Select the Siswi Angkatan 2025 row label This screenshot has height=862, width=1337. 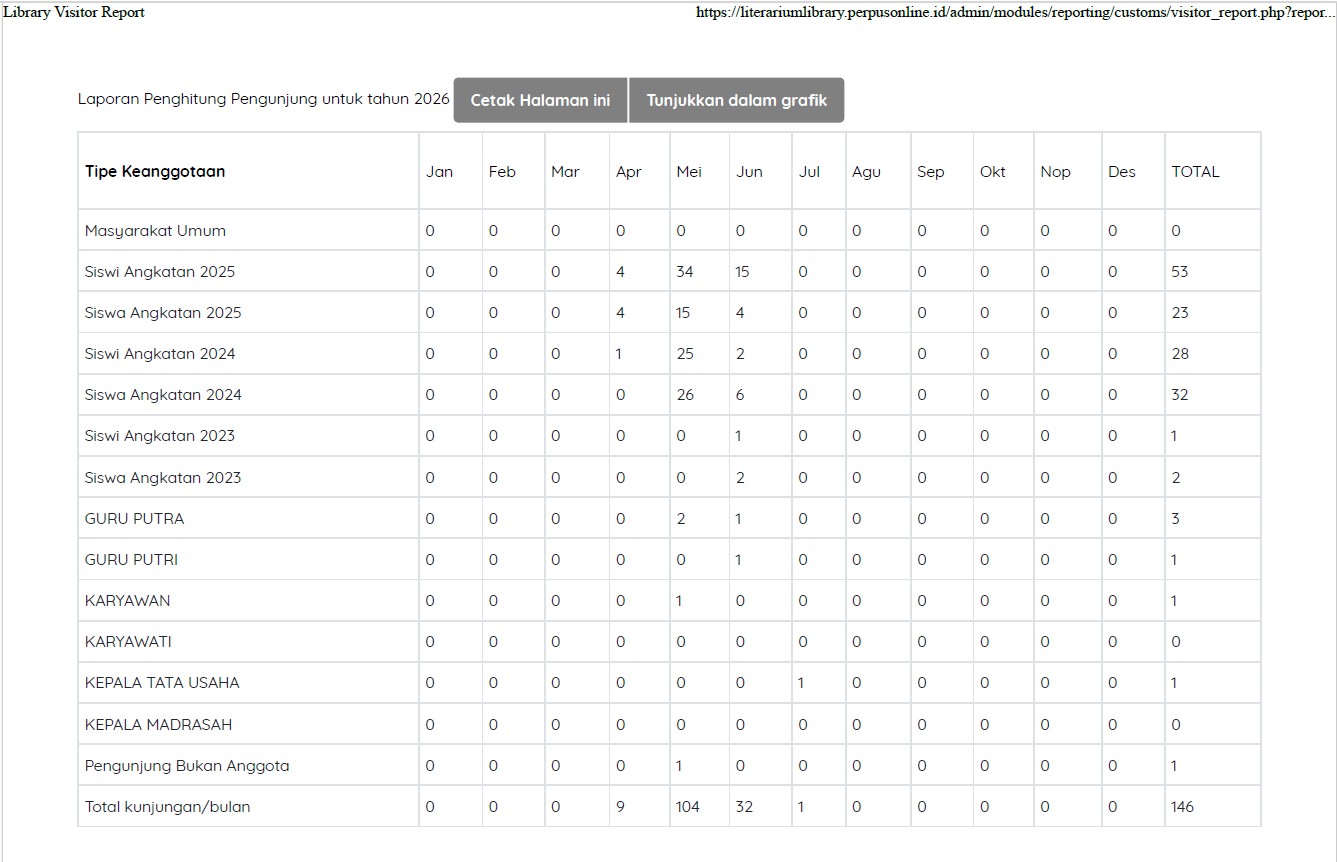(x=160, y=272)
